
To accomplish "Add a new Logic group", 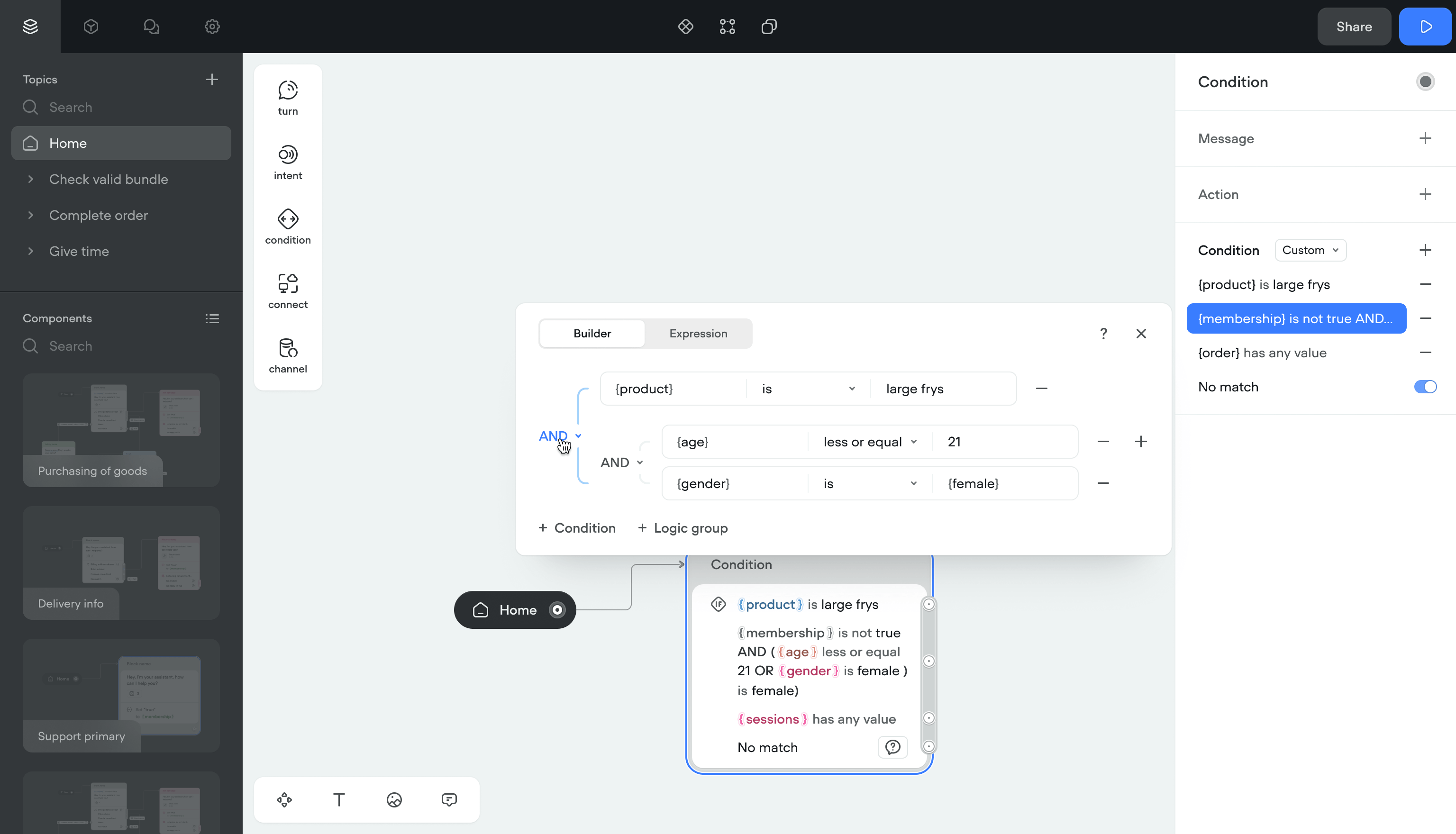I will pos(683,528).
